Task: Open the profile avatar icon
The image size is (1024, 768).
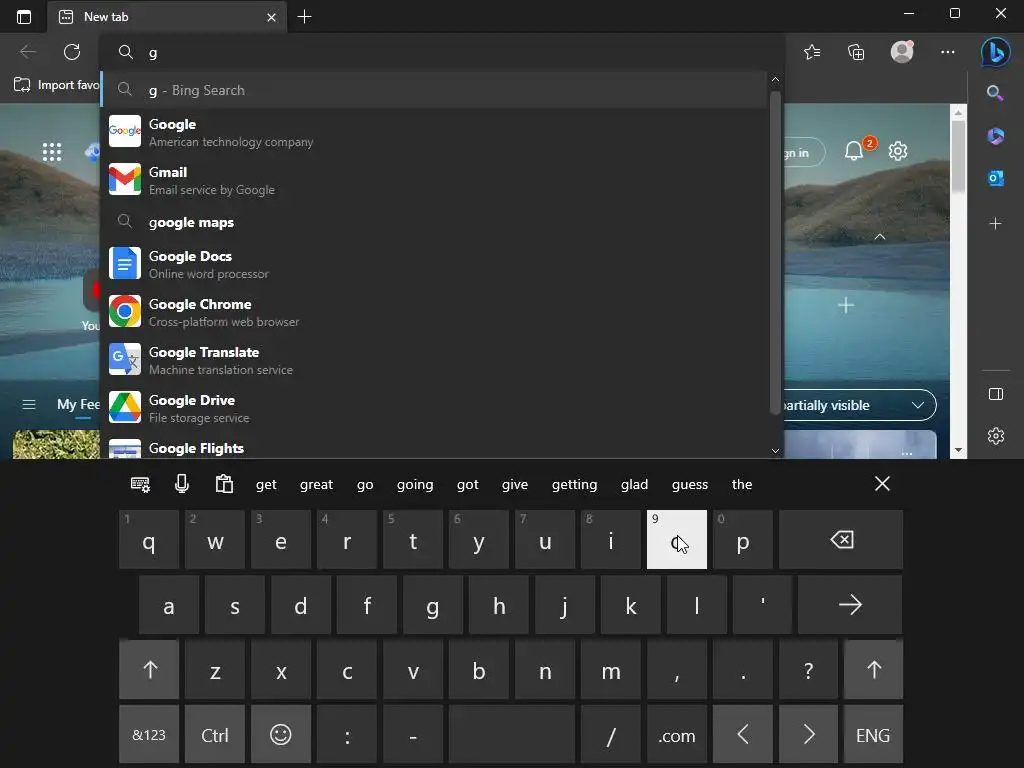Action: pos(902,52)
